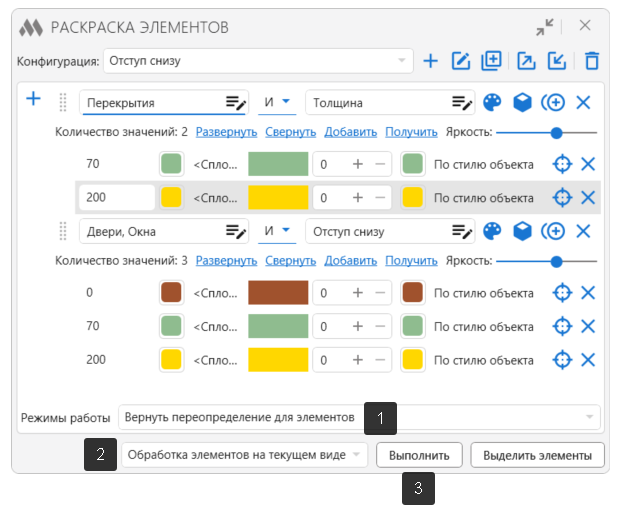Edit the current configuration name

(x=461, y=61)
